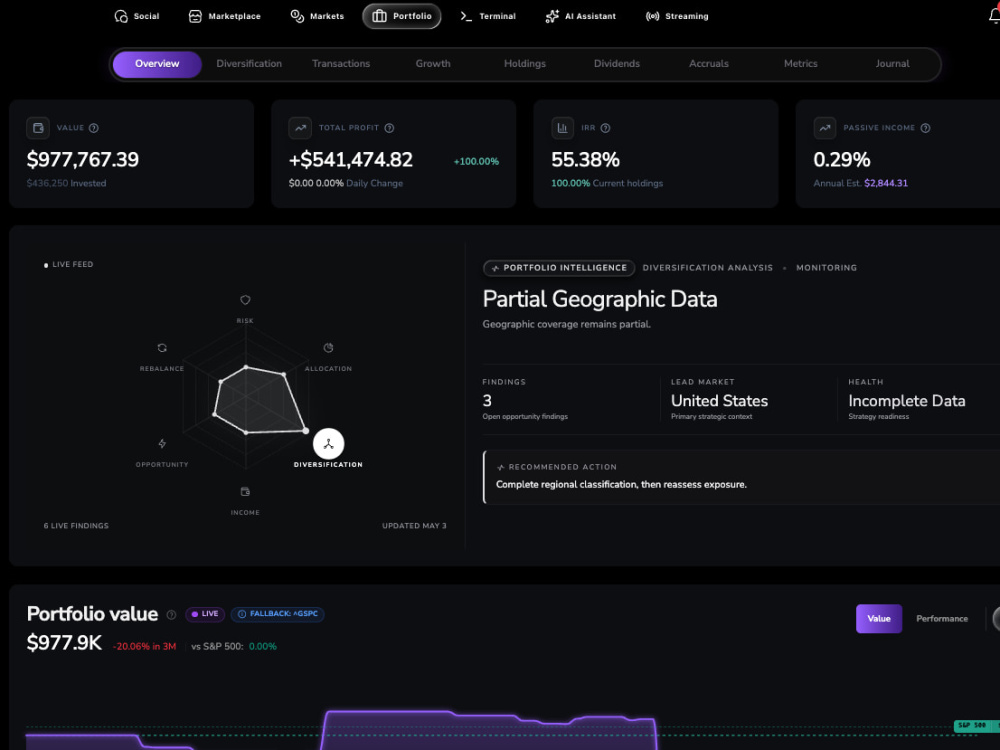Open the Social section
The height and width of the screenshot is (750, 1000).
coord(136,17)
